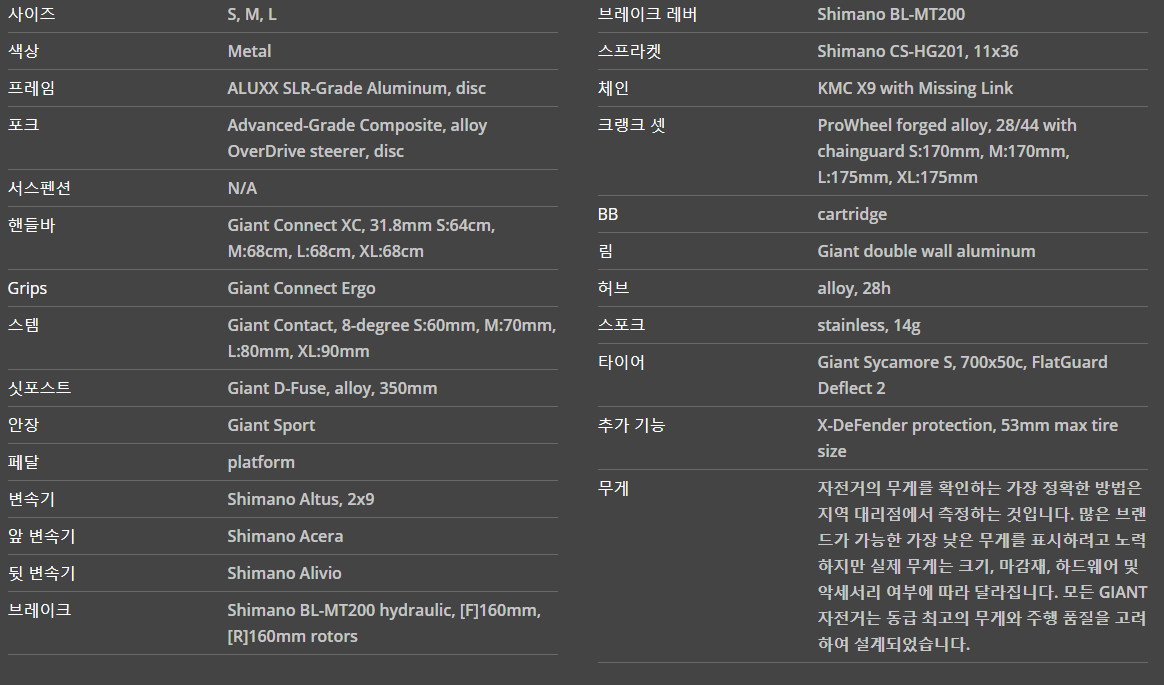Click the 크랭크 셋 label

tap(632, 125)
